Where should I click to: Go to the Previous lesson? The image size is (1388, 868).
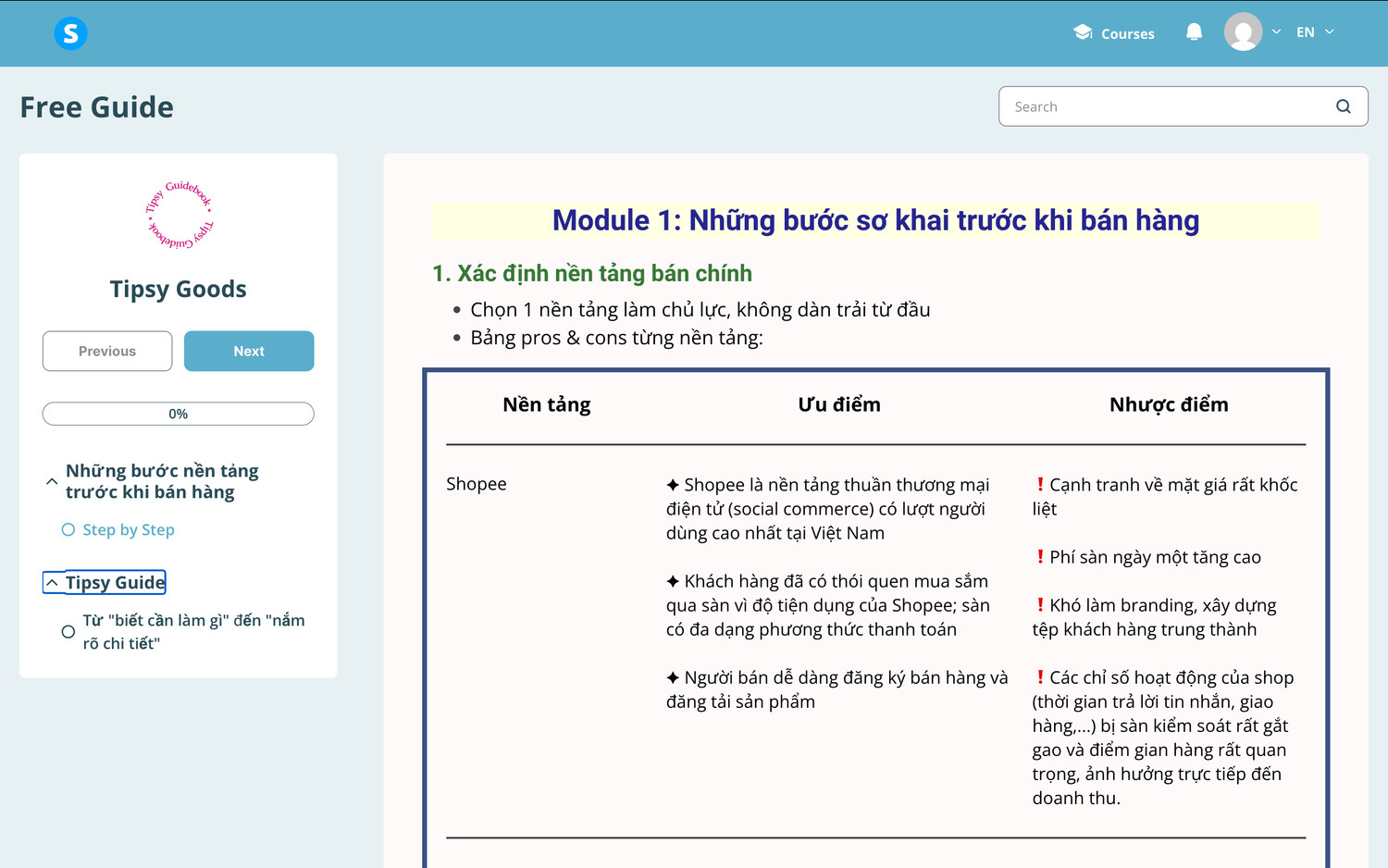(107, 351)
